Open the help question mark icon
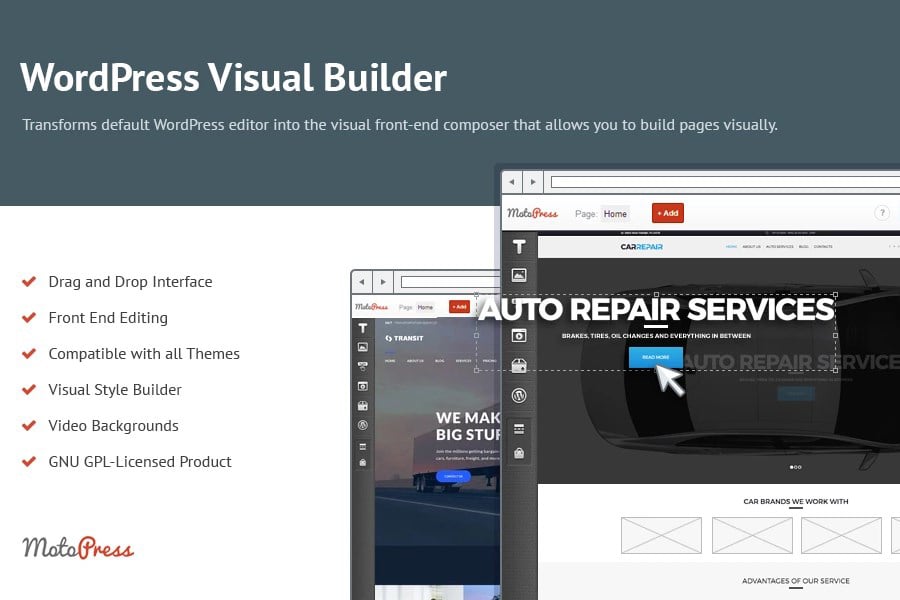900x600 pixels. [x=882, y=213]
